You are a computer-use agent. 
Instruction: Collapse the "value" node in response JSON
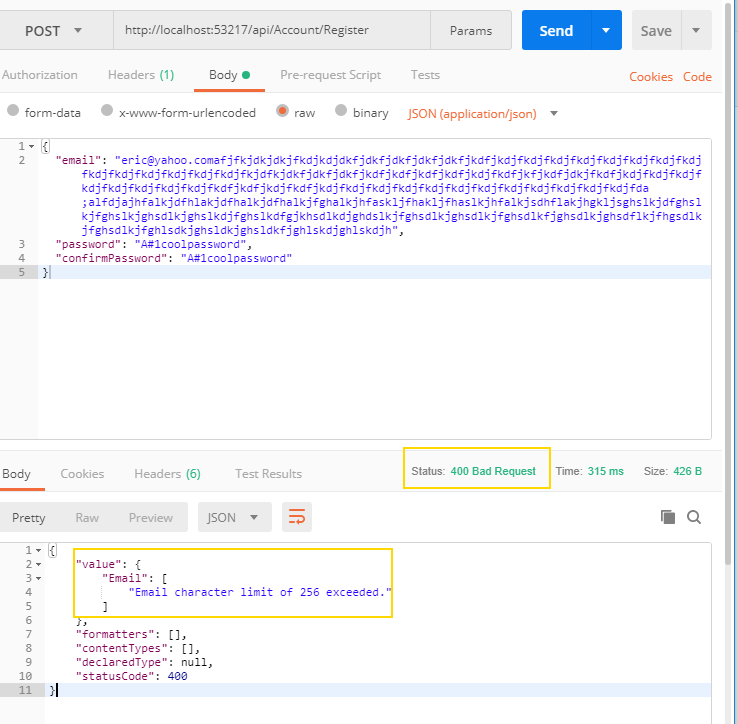pyautogui.click(x=38, y=564)
